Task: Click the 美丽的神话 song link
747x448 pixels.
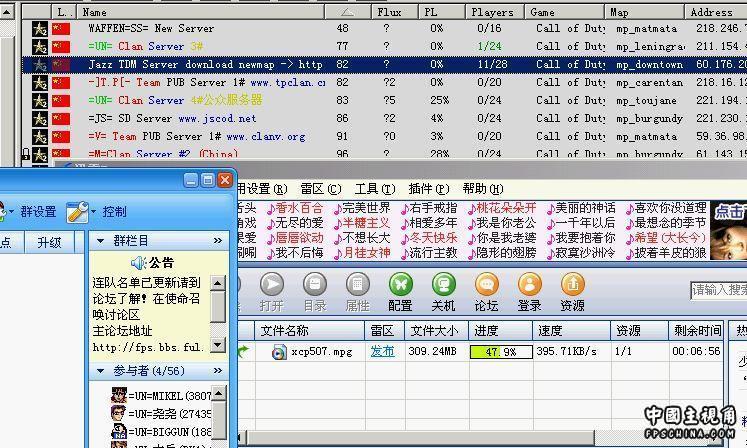Action: click(585, 208)
